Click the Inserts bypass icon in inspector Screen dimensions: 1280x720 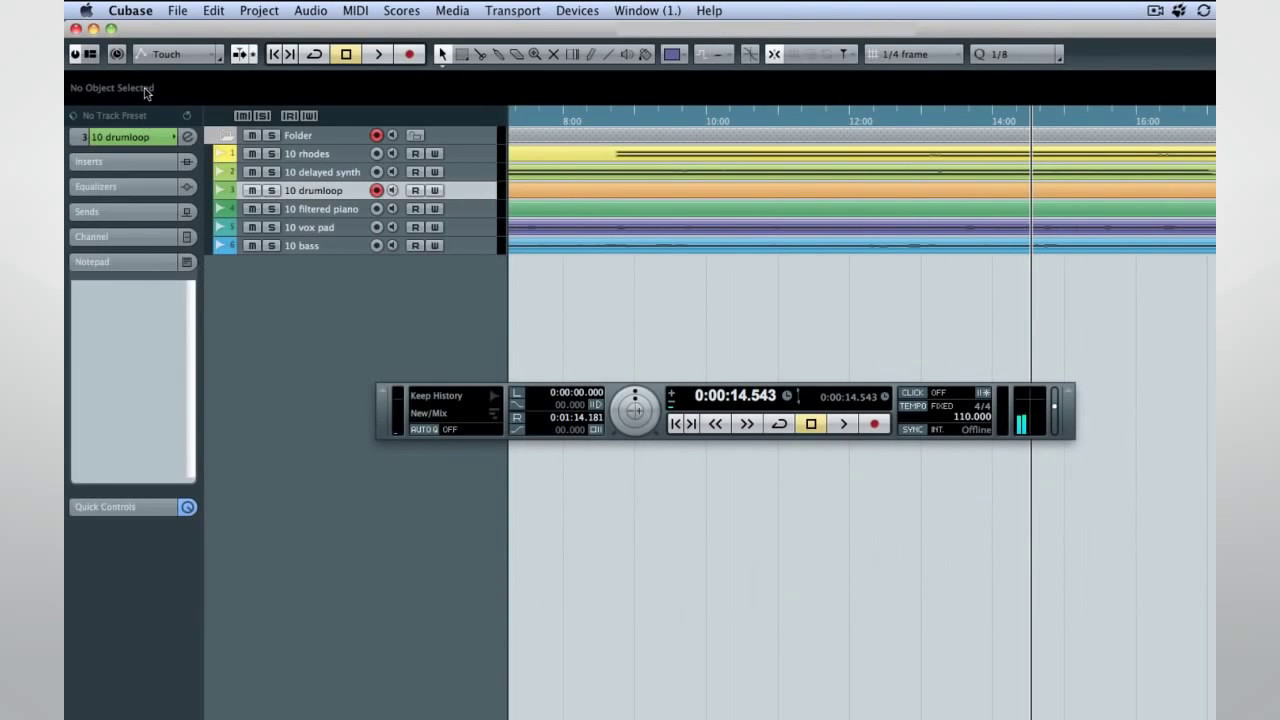186,162
